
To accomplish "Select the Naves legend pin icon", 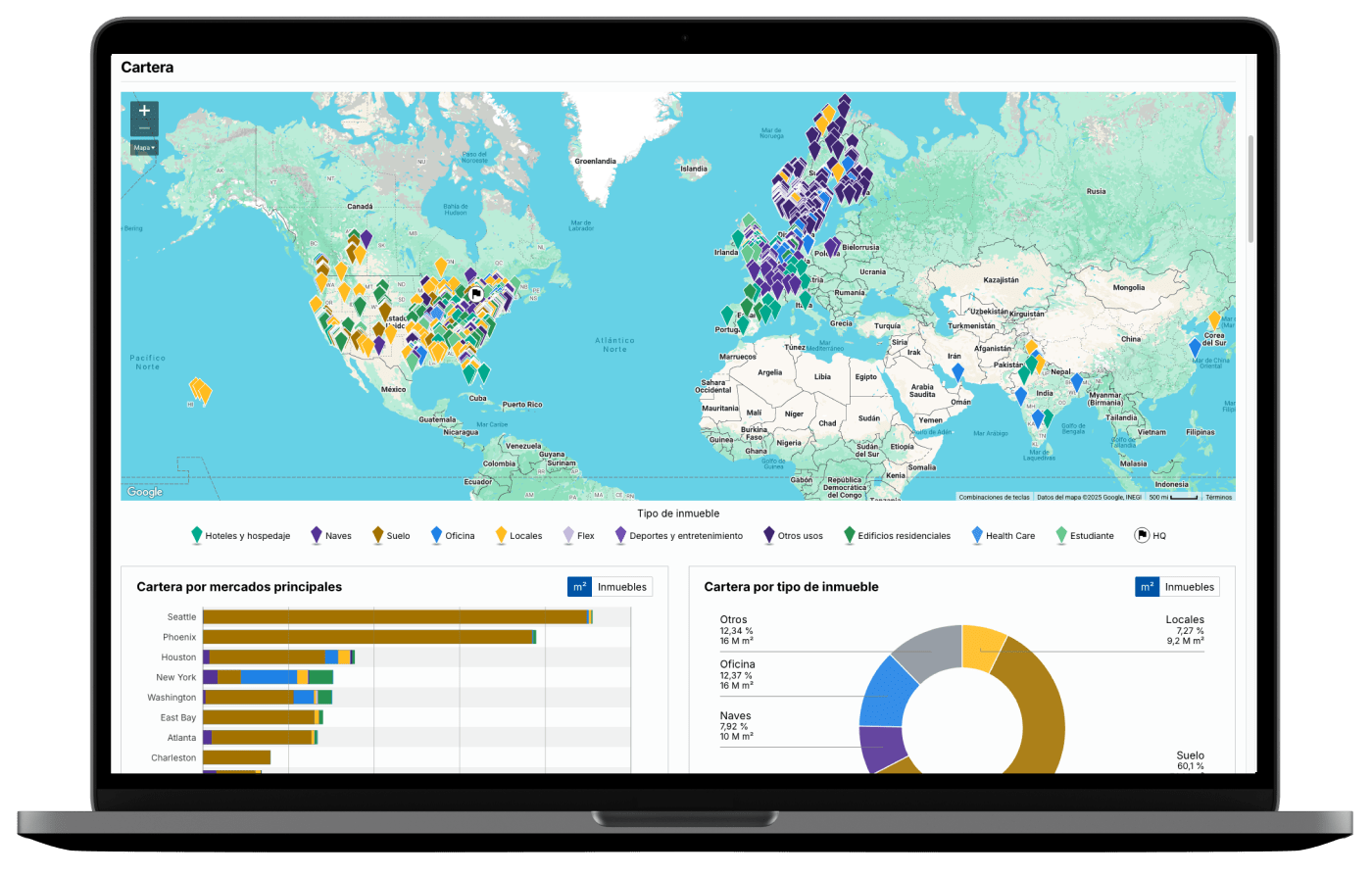I will pyautogui.click(x=317, y=535).
